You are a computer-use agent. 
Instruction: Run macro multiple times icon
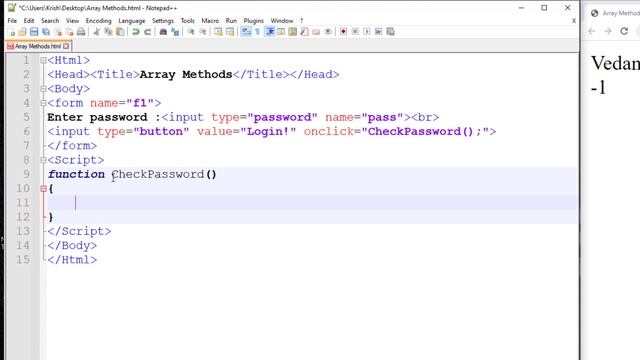[378, 32]
